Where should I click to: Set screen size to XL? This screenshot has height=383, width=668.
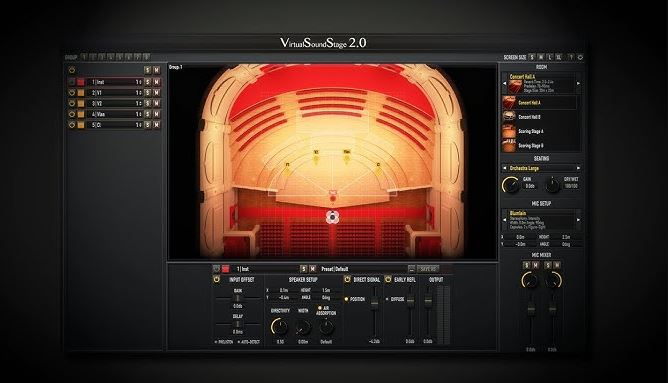point(559,57)
